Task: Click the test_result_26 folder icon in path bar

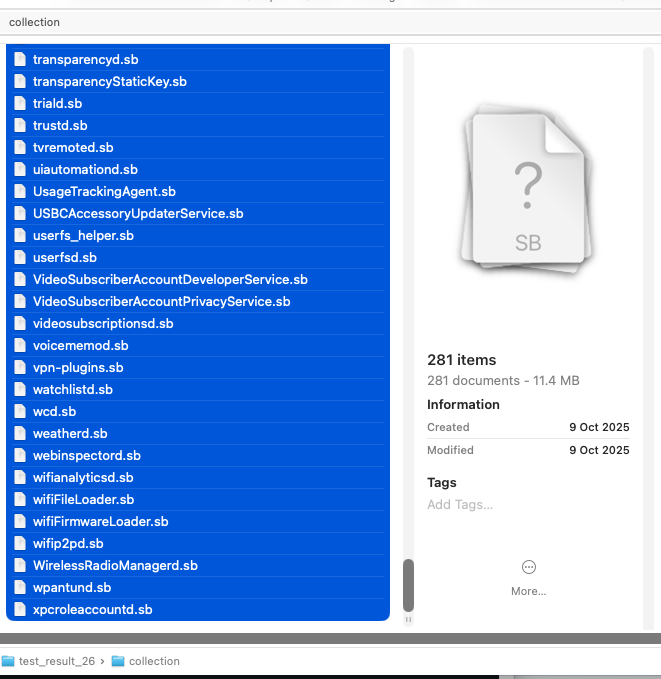Action: pyautogui.click(x=8, y=661)
